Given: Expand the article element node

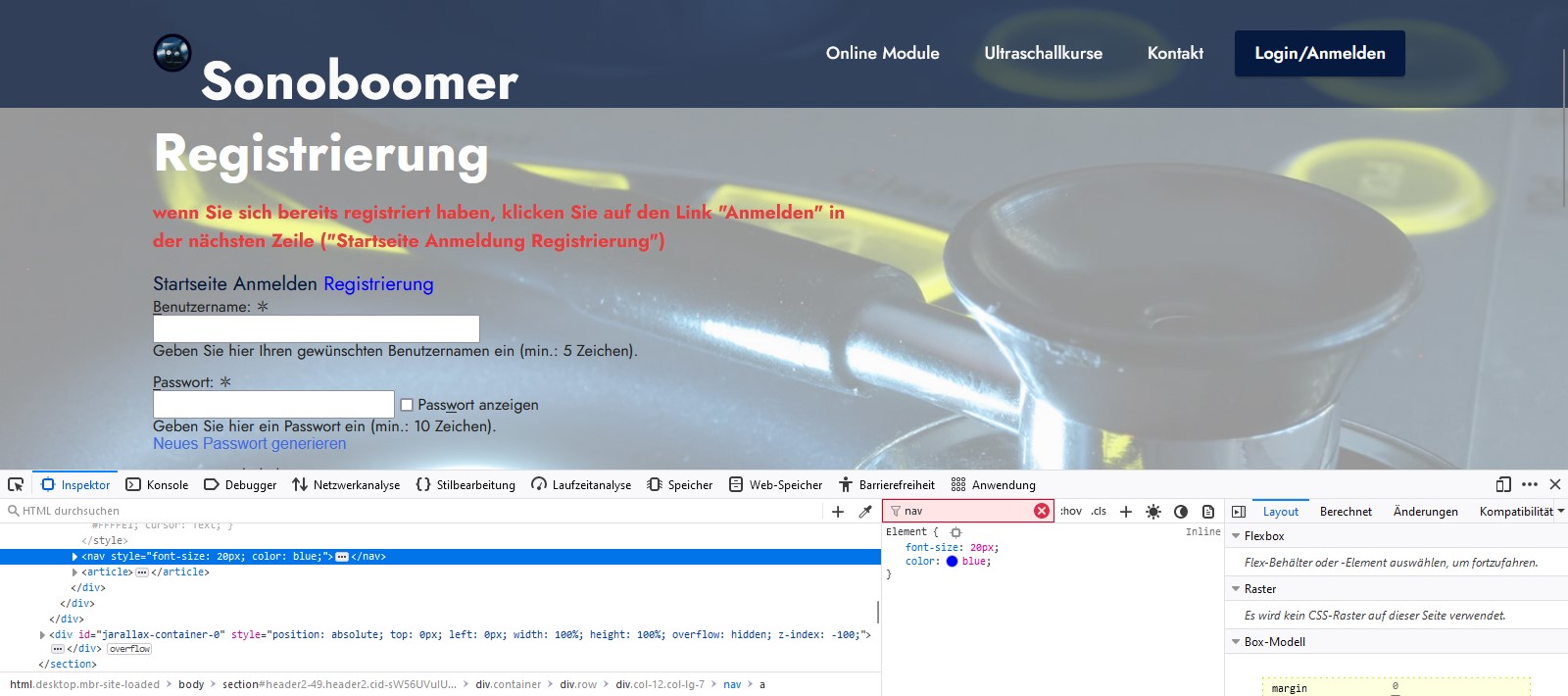Looking at the screenshot, I should click(74, 572).
